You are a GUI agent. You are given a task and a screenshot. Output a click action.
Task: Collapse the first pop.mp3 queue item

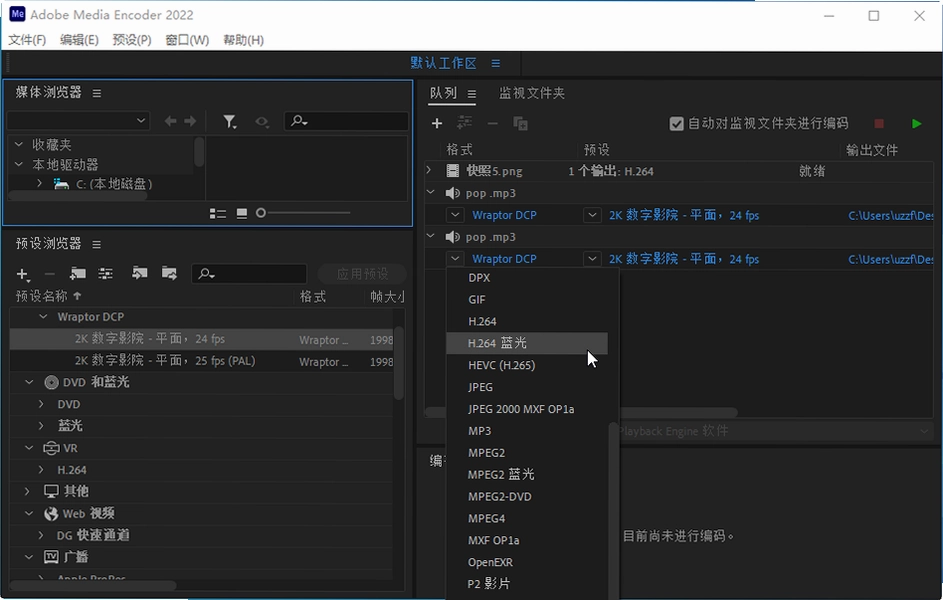pyautogui.click(x=431, y=192)
